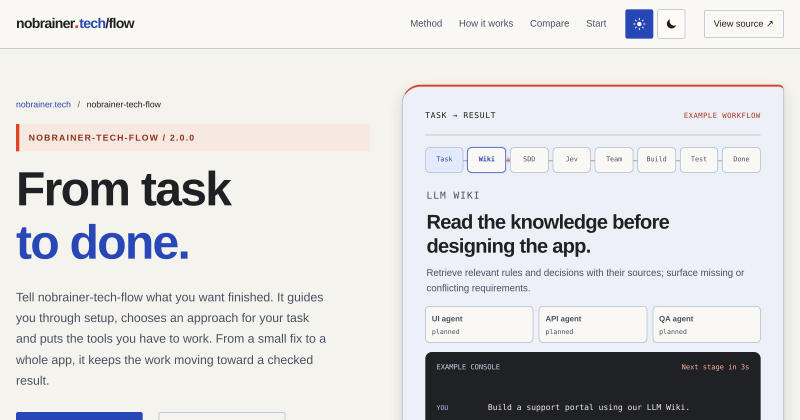Screen dimensions: 800x420
Task: Select the Wiki workflow stage
Action: point(486,160)
